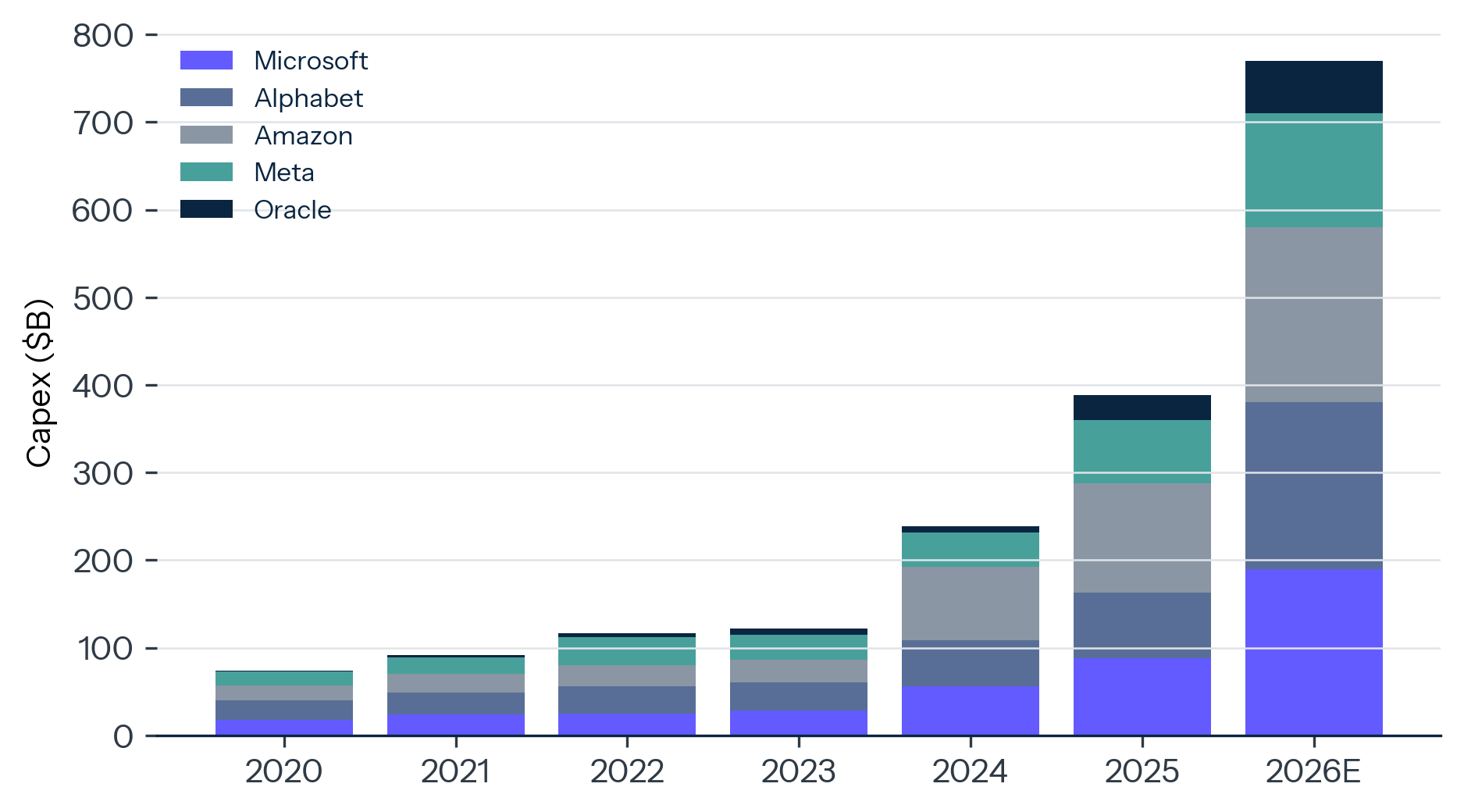
Task: Click the Microsoft segment of the 2024 bar
Action: [971, 711]
